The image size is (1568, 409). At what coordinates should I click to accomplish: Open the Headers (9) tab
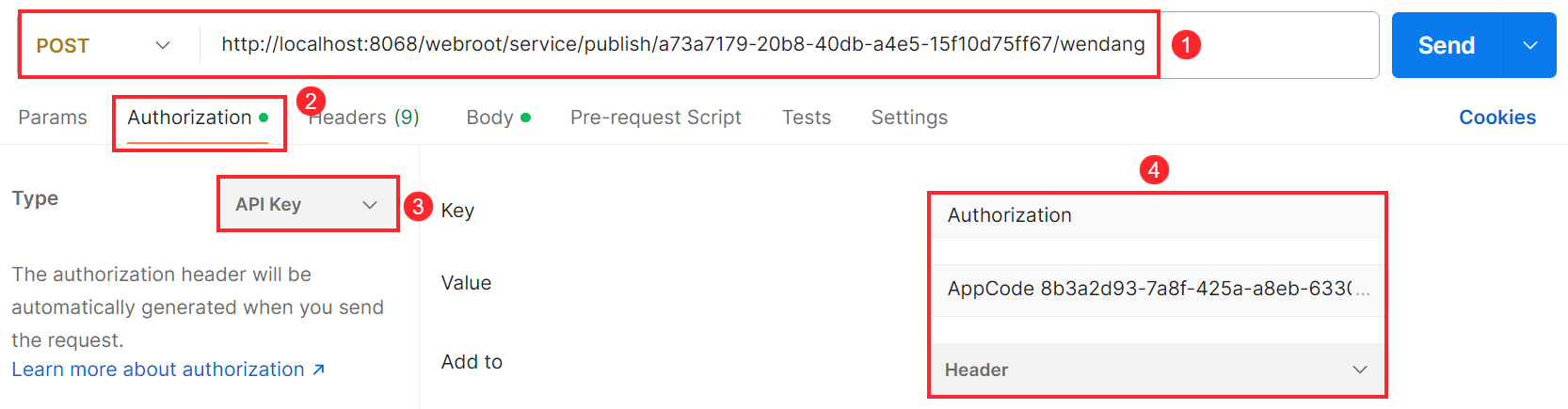(364, 118)
